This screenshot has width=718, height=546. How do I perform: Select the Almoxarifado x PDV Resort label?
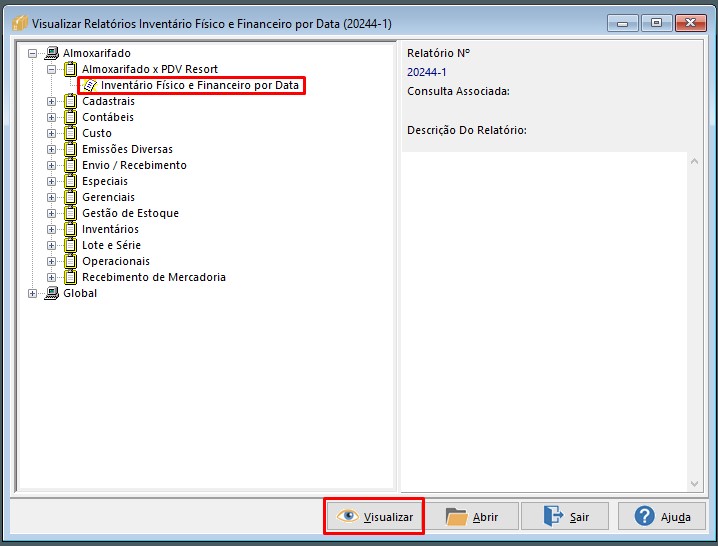tap(150, 69)
